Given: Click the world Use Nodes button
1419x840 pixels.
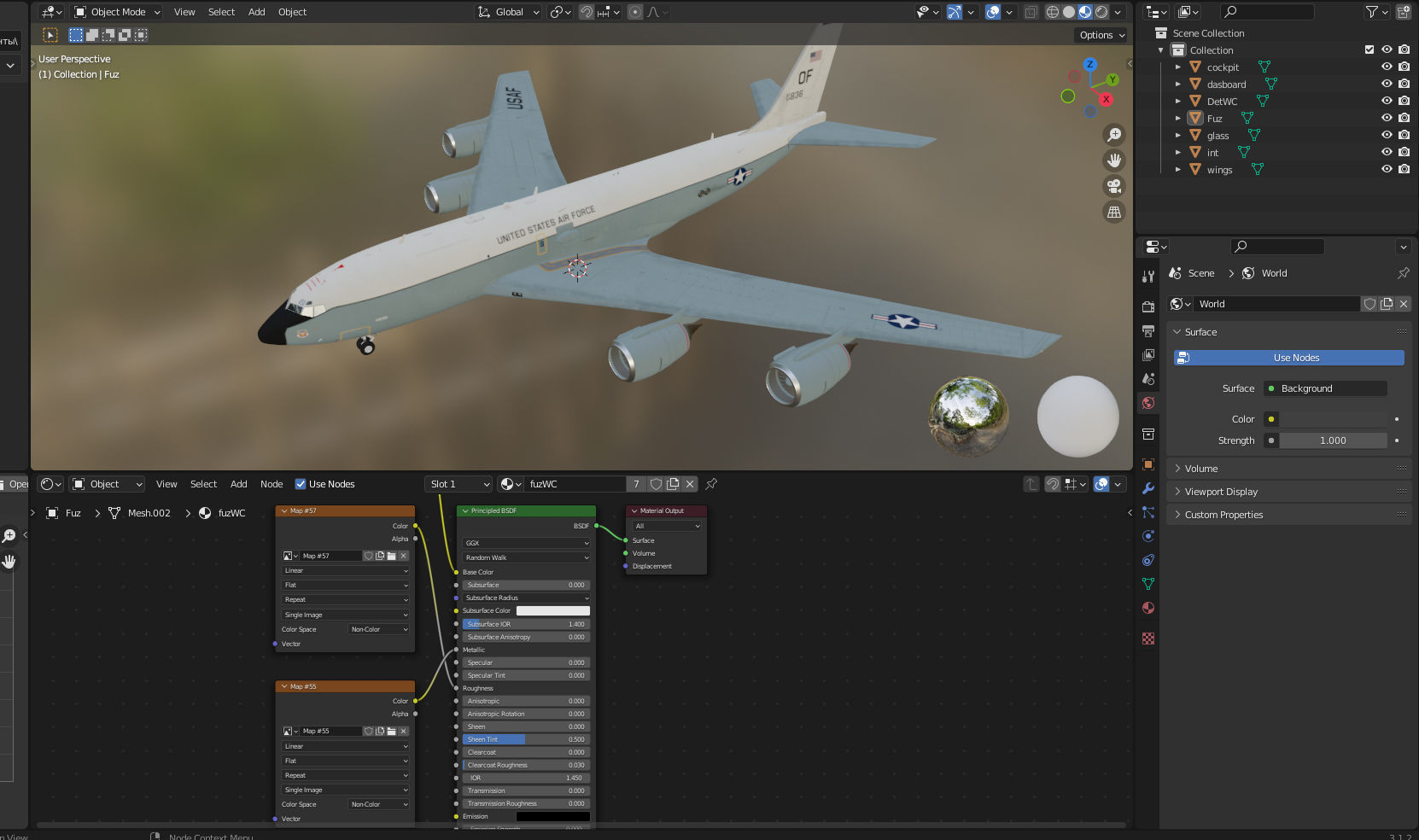Looking at the screenshot, I should pos(1289,358).
